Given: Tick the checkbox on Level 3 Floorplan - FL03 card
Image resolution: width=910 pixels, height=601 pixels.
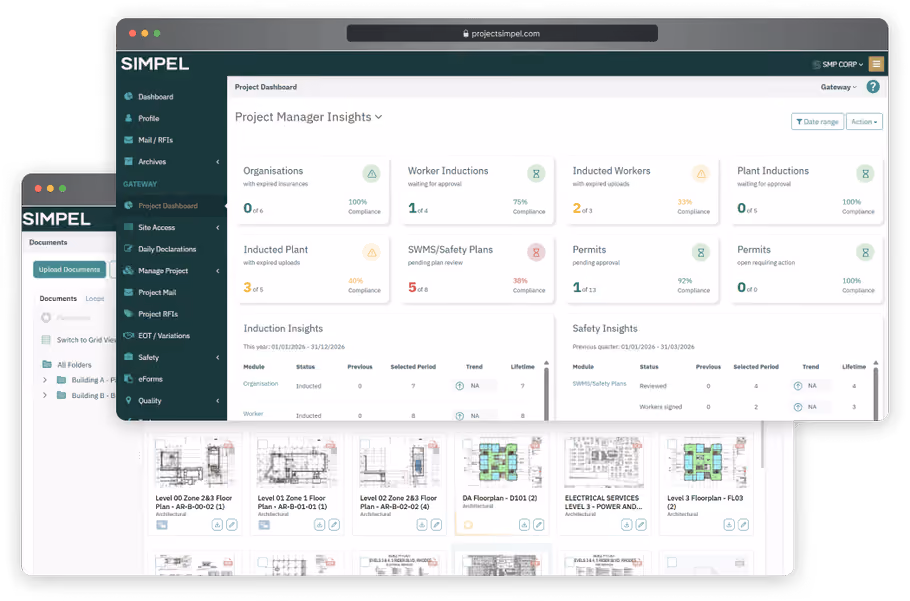Looking at the screenshot, I should pyautogui.click(x=672, y=444).
